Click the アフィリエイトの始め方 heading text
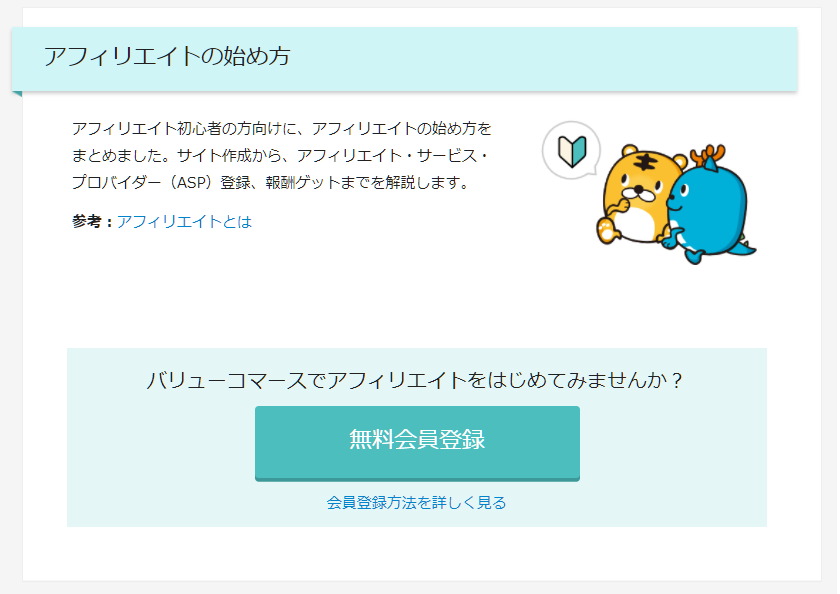Viewport: 840px width, 594px height. click(x=167, y=56)
